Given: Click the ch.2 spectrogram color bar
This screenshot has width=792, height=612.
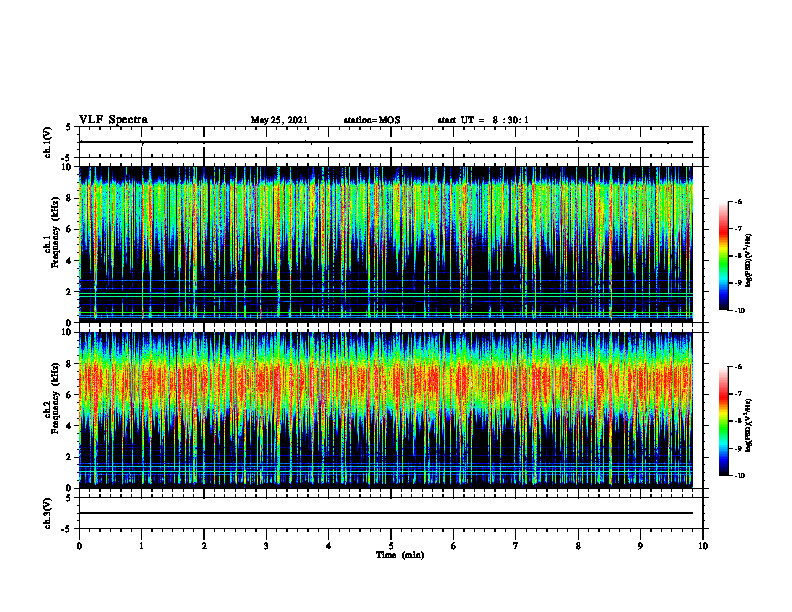Looking at the screenshot, I should pyautogui.click(x=723, y=421).
